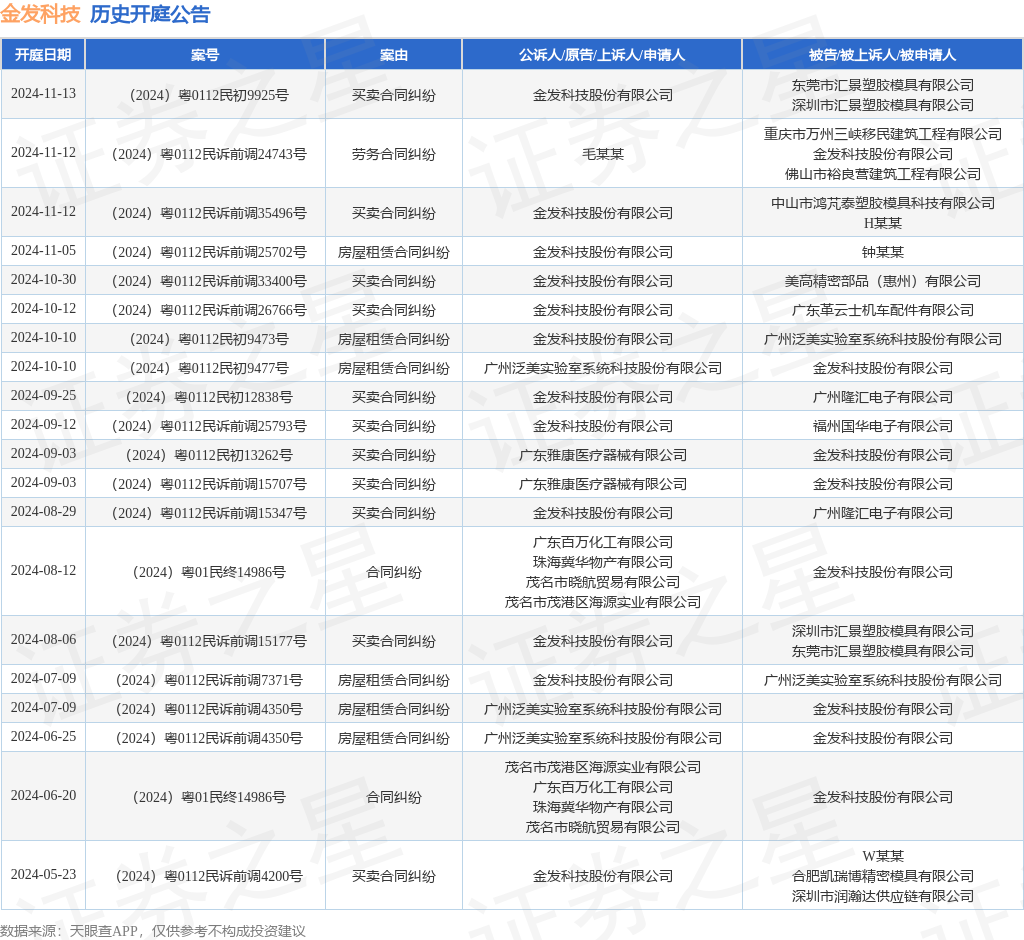Click date cell 2024-08-29
The image size is (1024, 940).
point(43,511)
